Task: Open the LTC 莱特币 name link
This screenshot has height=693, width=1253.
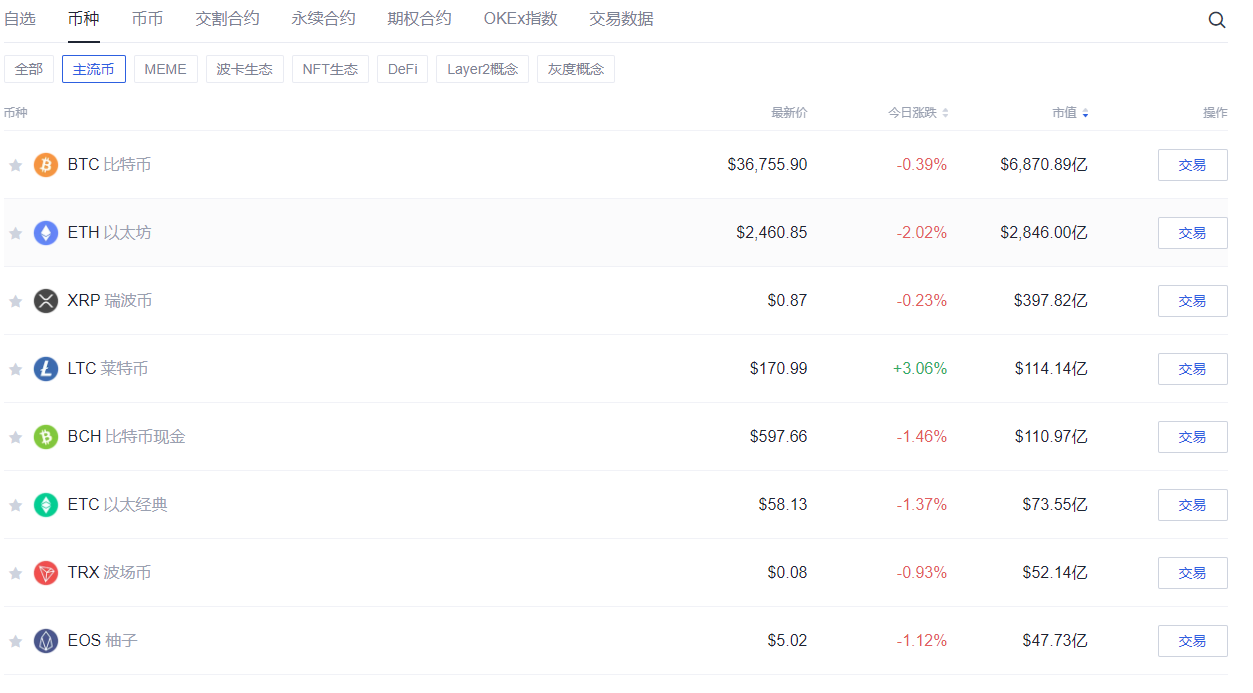Action: (x=108, y=369)
